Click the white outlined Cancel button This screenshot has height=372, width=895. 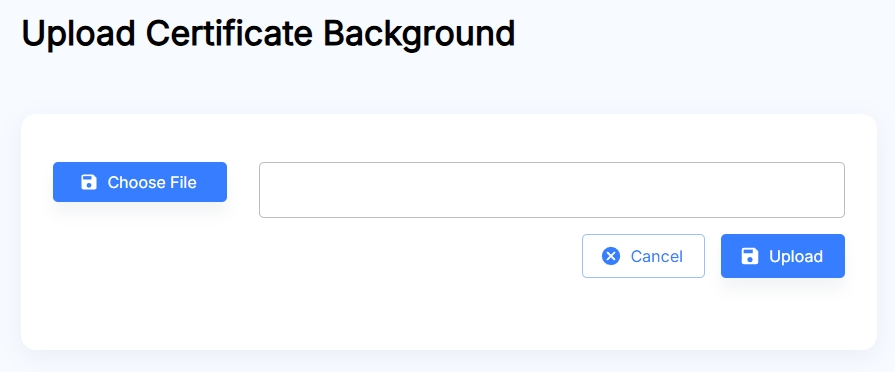point(643,256)
